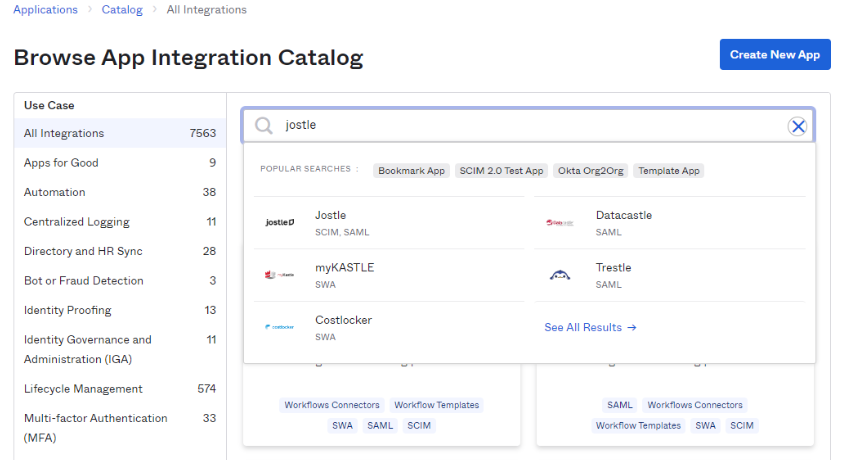The image size is (847, 460).
Task: Open the myKASTLE app logo
Action: click(x=280, y=275)
